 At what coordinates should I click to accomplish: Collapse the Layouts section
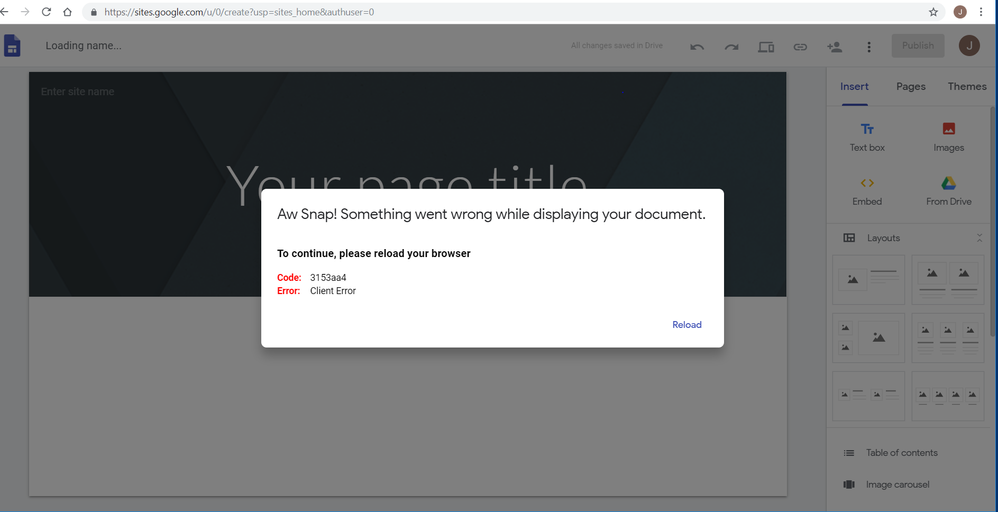[x=979, y=238]
